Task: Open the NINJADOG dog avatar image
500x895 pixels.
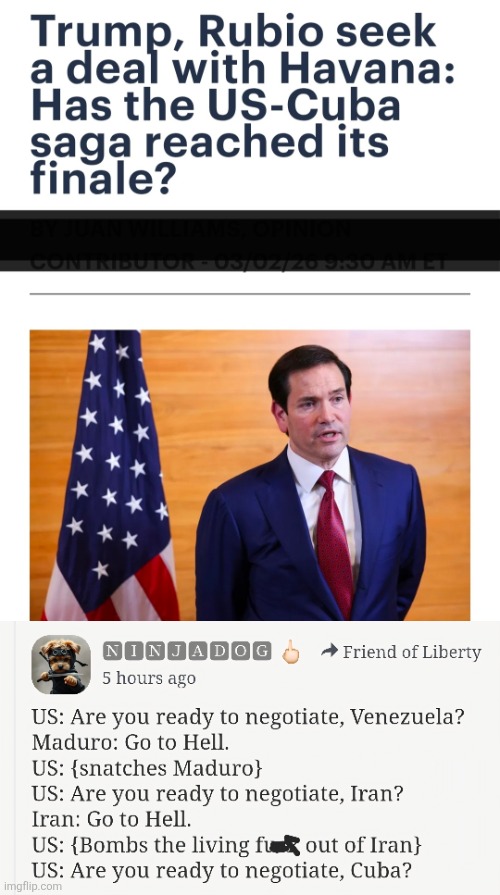Action: 61,664
